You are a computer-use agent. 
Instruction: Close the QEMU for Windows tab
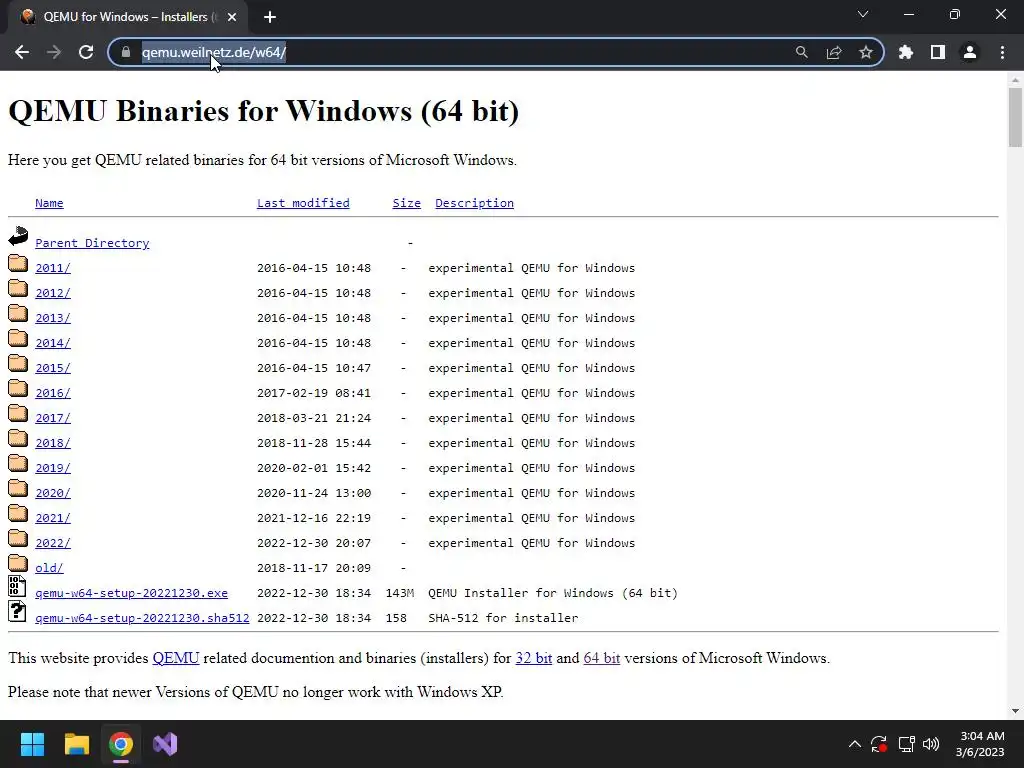click(232, 17)
